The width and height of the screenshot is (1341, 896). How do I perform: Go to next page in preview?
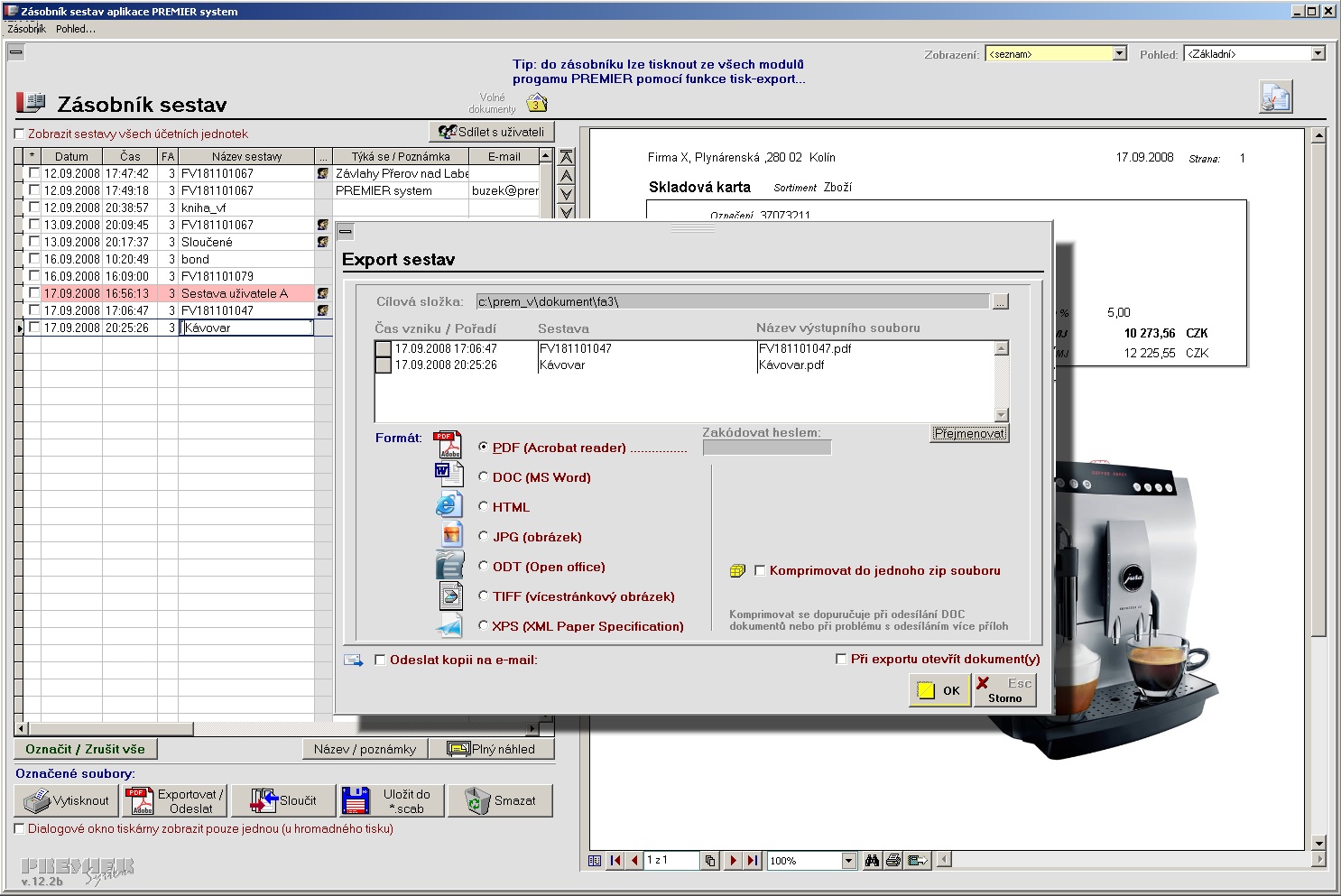tap(733, 861)
